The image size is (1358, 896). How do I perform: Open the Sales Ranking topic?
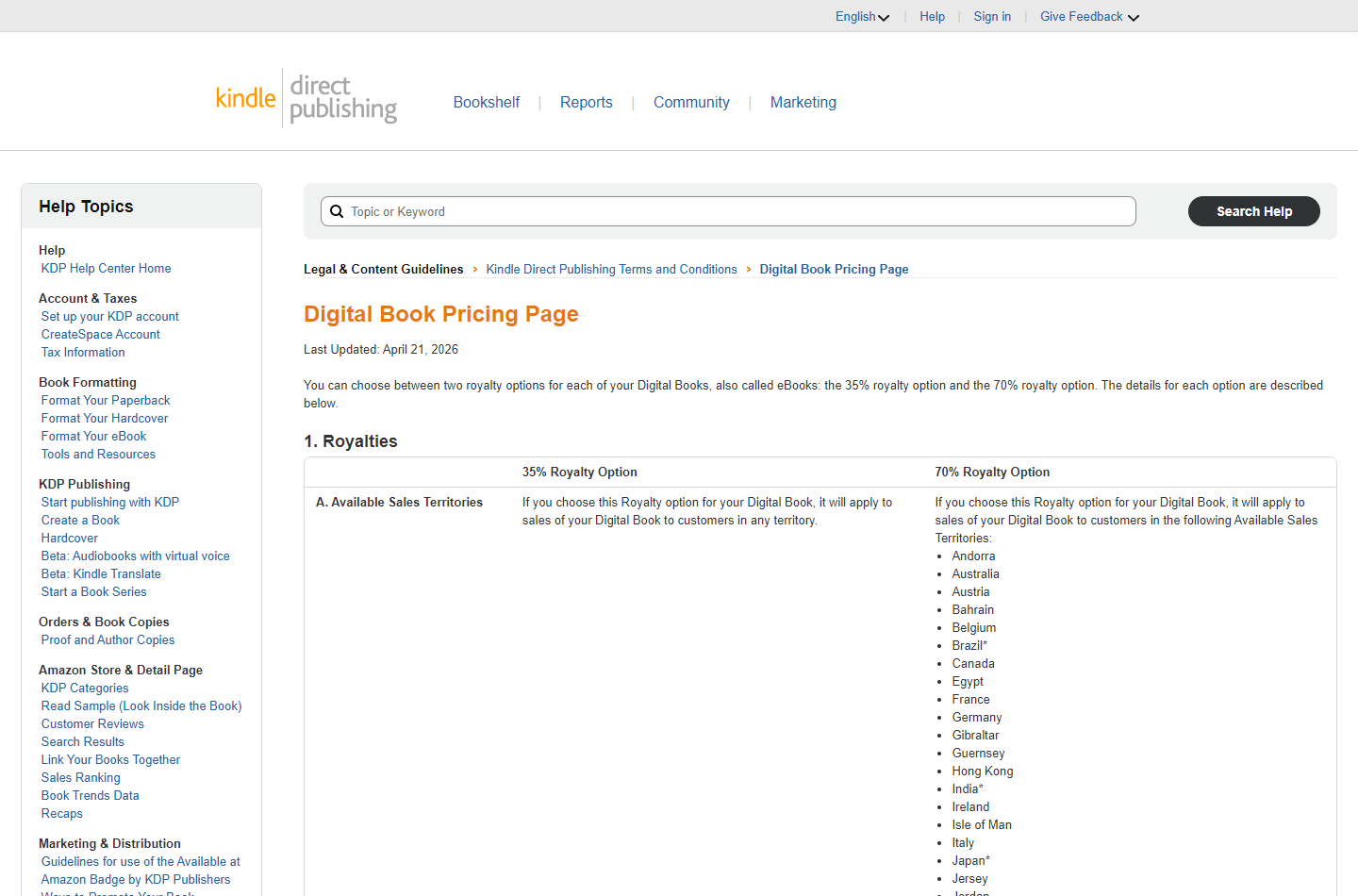(81, 778)
